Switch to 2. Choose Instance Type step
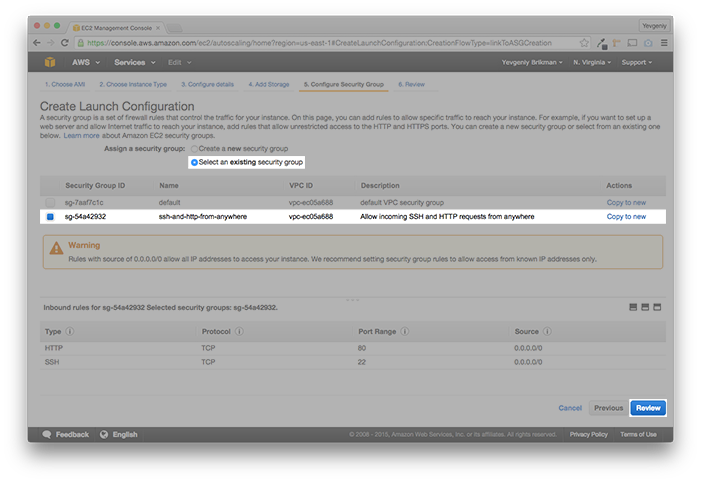The height and width of the screenshot is (482, 701). coord(133,84)
